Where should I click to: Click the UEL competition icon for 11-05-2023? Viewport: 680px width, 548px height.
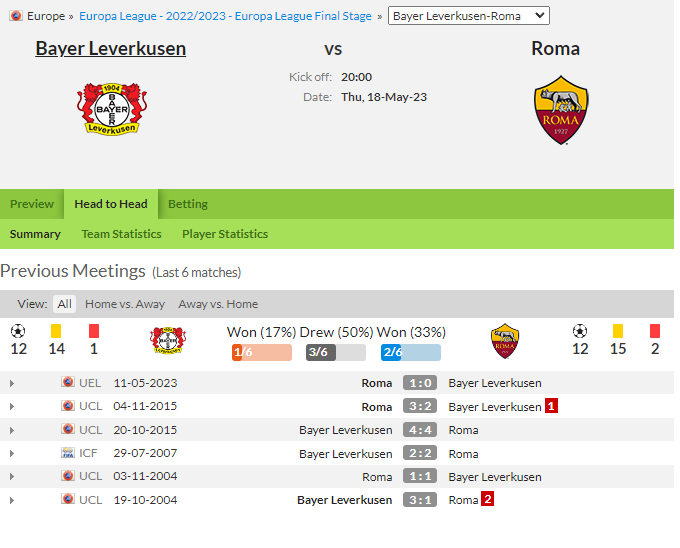pos(68,382)
